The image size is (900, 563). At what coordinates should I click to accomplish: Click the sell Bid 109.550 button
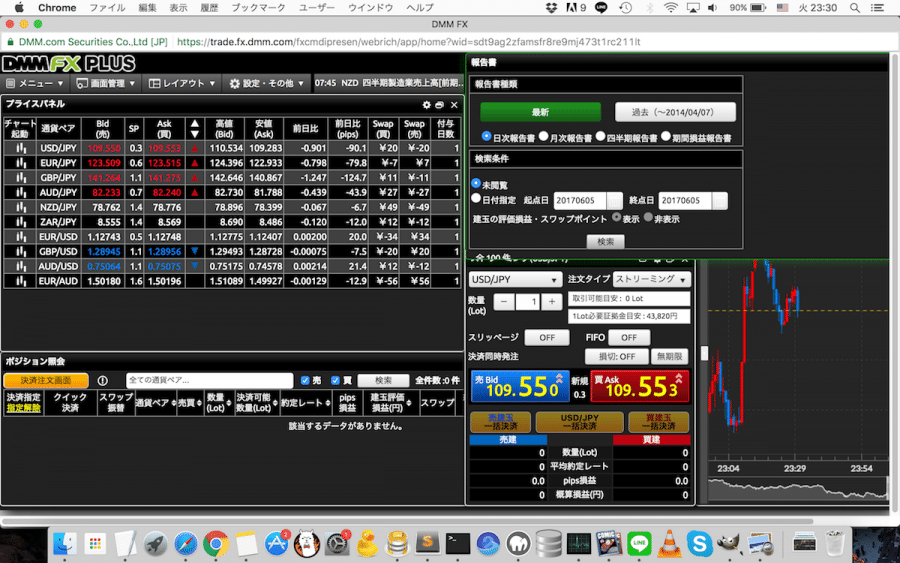[520, 386]
